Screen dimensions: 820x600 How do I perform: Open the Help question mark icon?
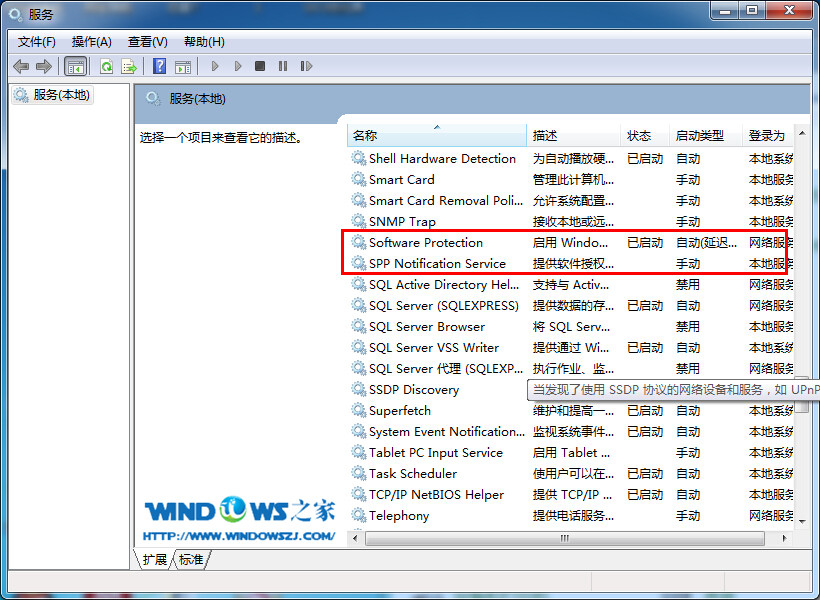(160, 66)
